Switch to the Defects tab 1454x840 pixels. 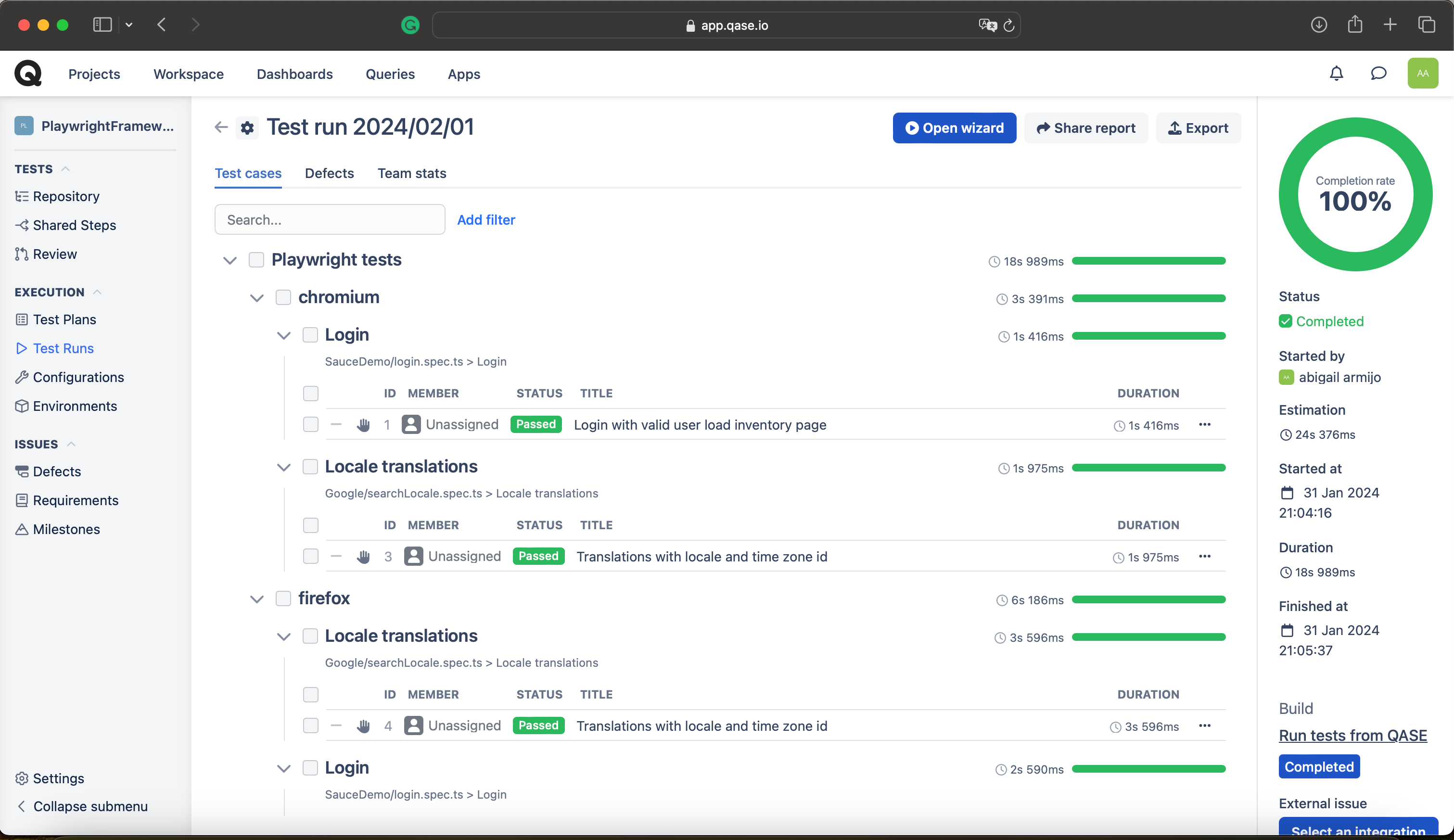tap(330, 173)
